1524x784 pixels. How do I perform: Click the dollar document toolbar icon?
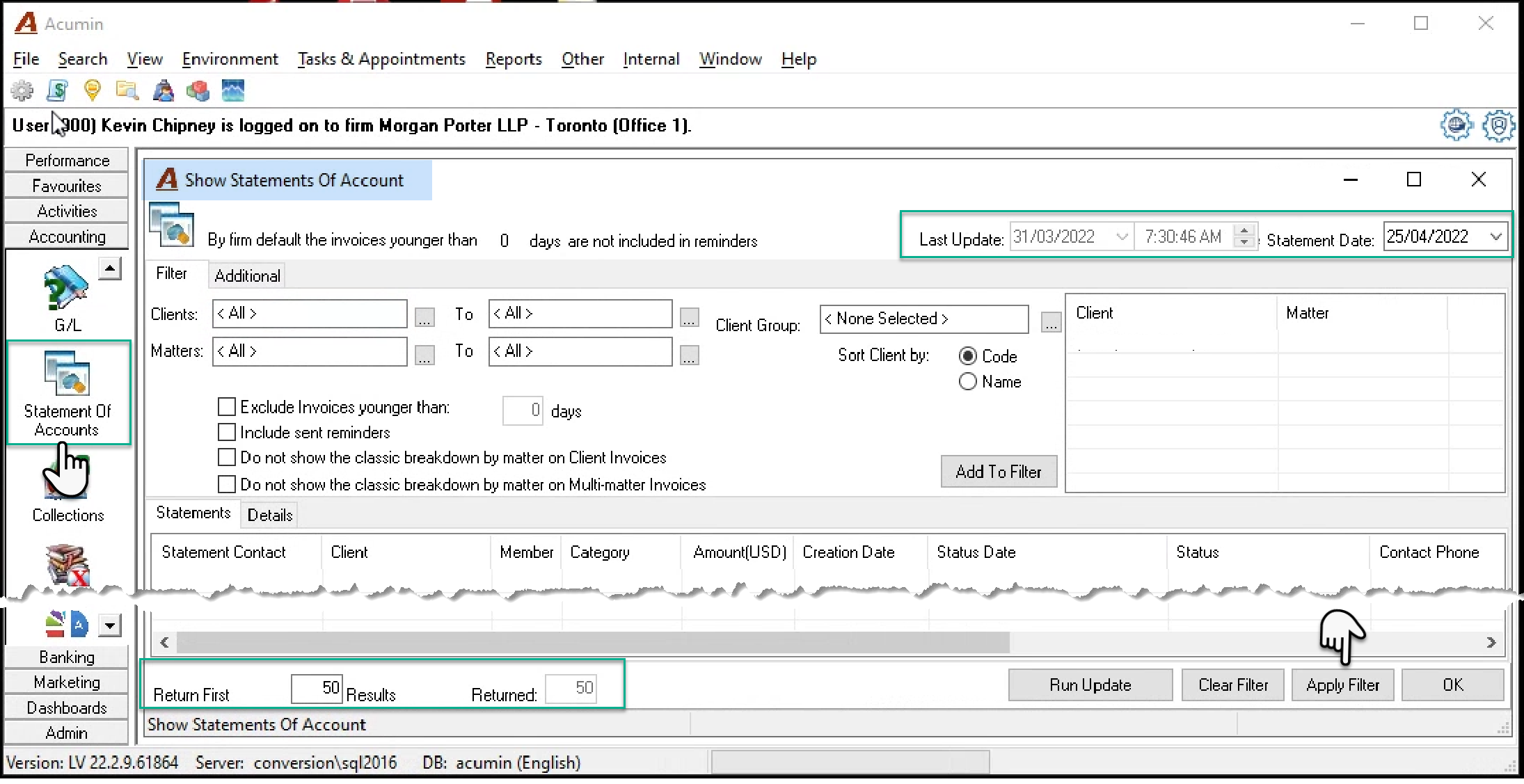[57, 90]
